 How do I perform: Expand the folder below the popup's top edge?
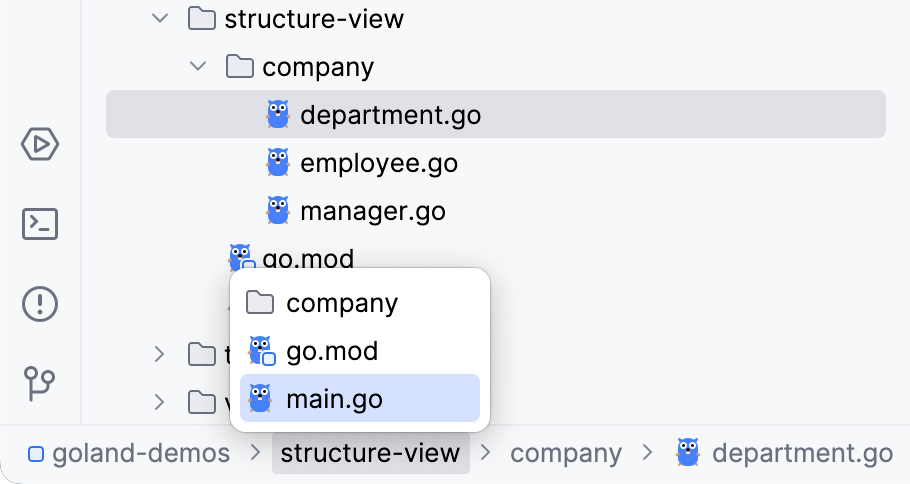159,353
